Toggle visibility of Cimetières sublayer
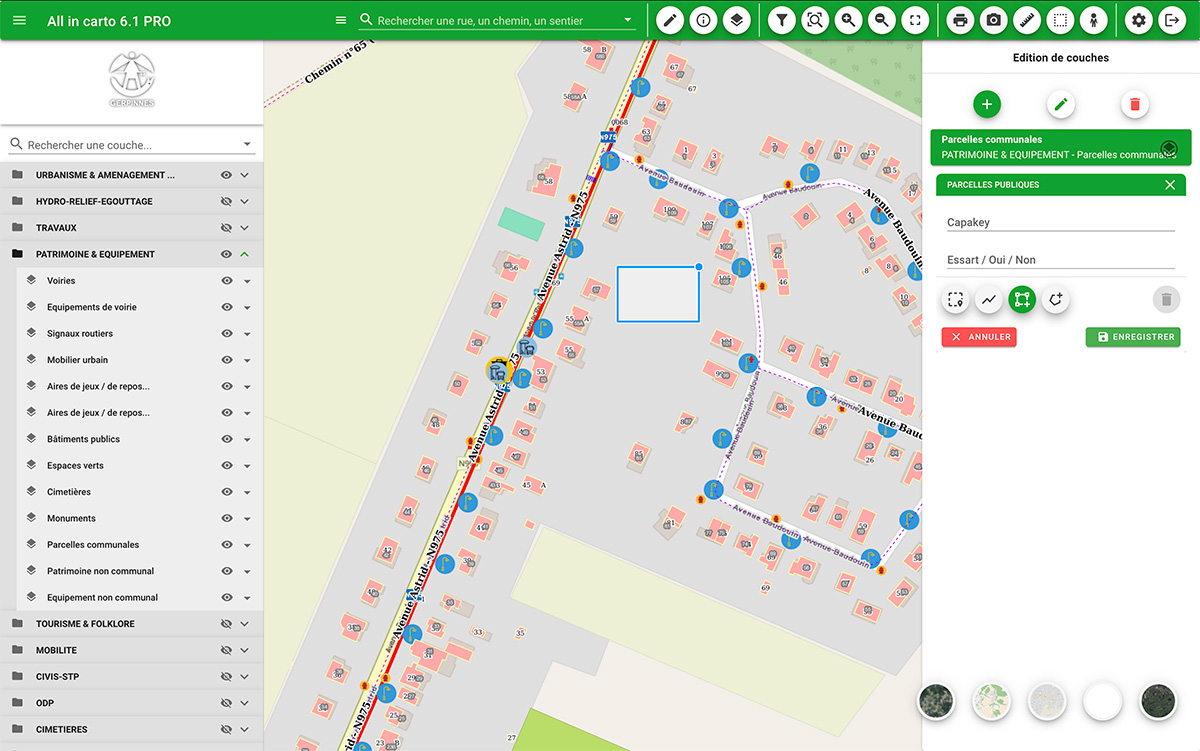Viewport: 1200px width, 751px height. click(227, 492)
